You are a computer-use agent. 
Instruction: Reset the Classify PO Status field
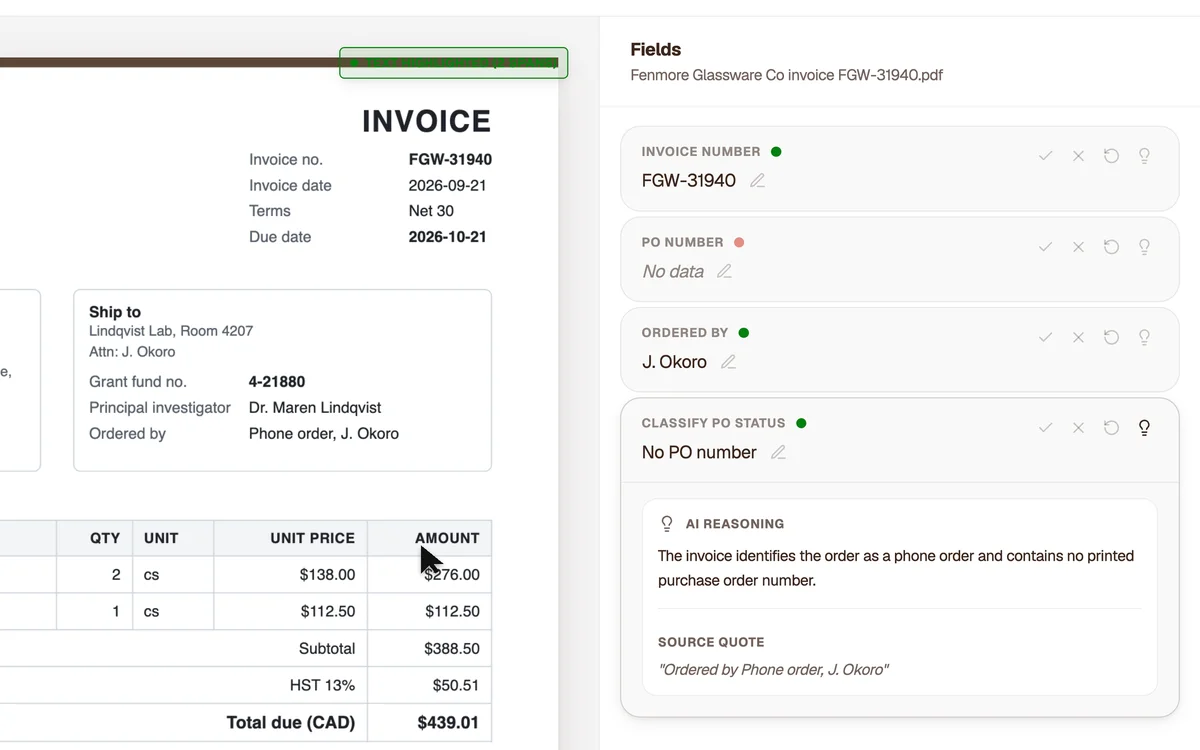(1111, 428)
